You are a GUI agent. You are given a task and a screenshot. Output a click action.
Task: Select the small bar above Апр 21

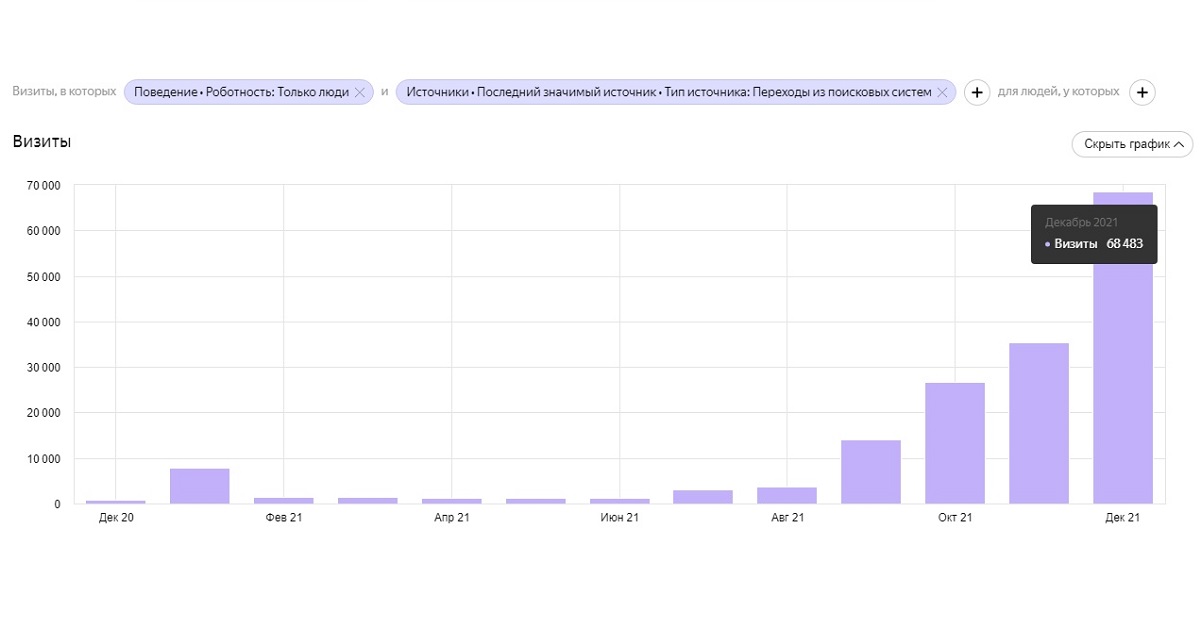451,500
